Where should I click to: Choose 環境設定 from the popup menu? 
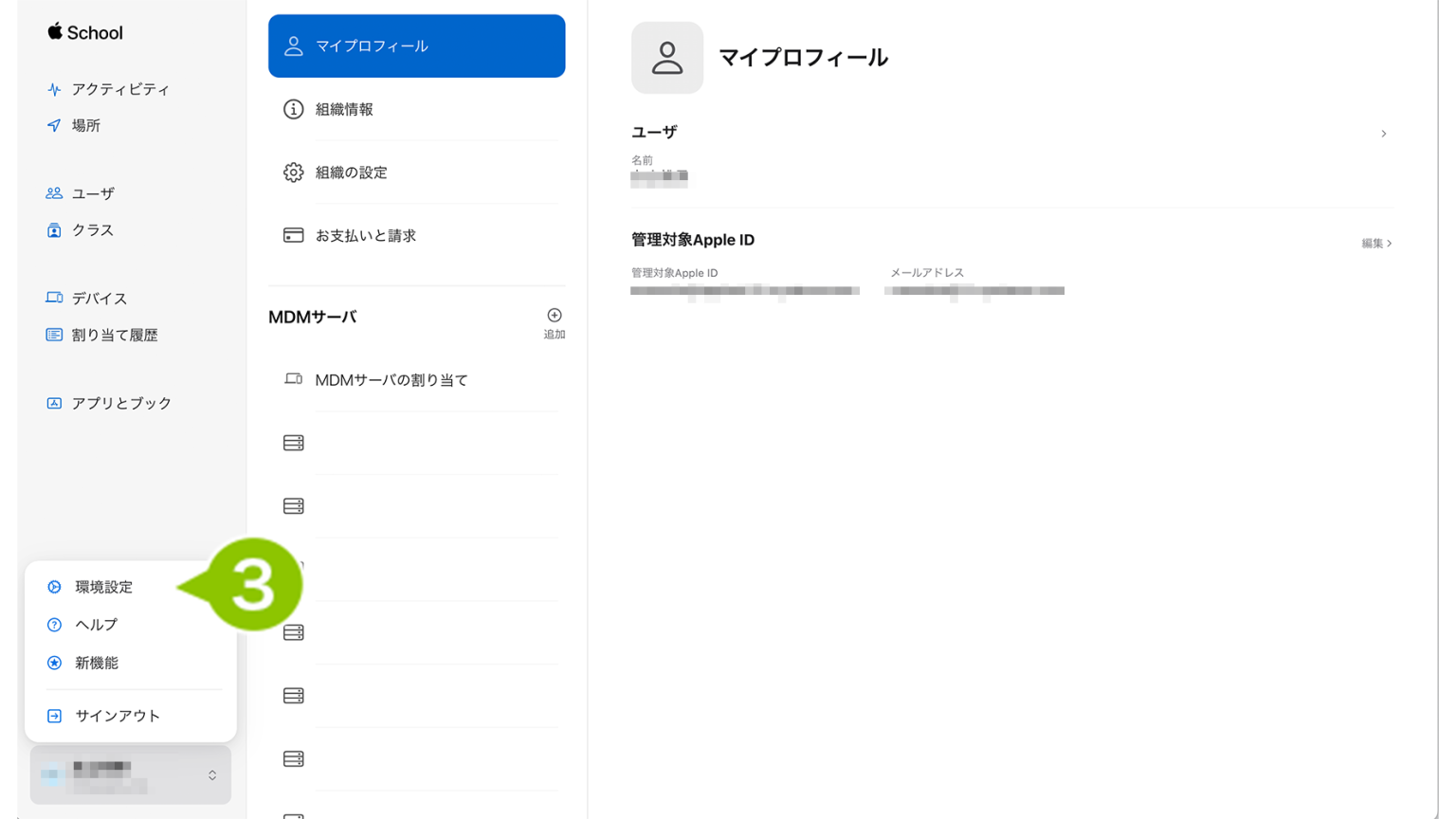pyautogui.click(x=104, y=587)
